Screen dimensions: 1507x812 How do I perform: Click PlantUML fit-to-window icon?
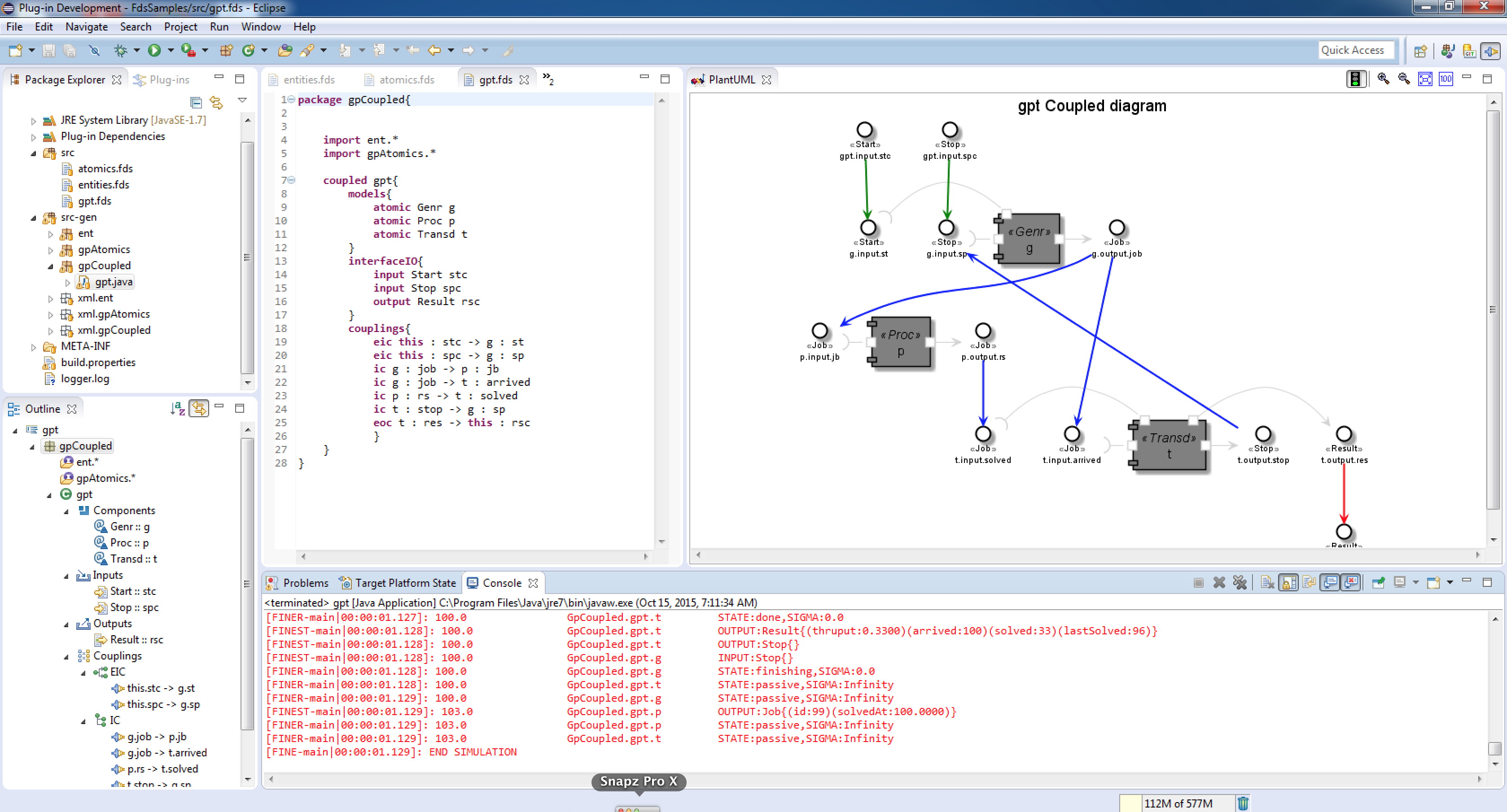[x=1425, y=79]
